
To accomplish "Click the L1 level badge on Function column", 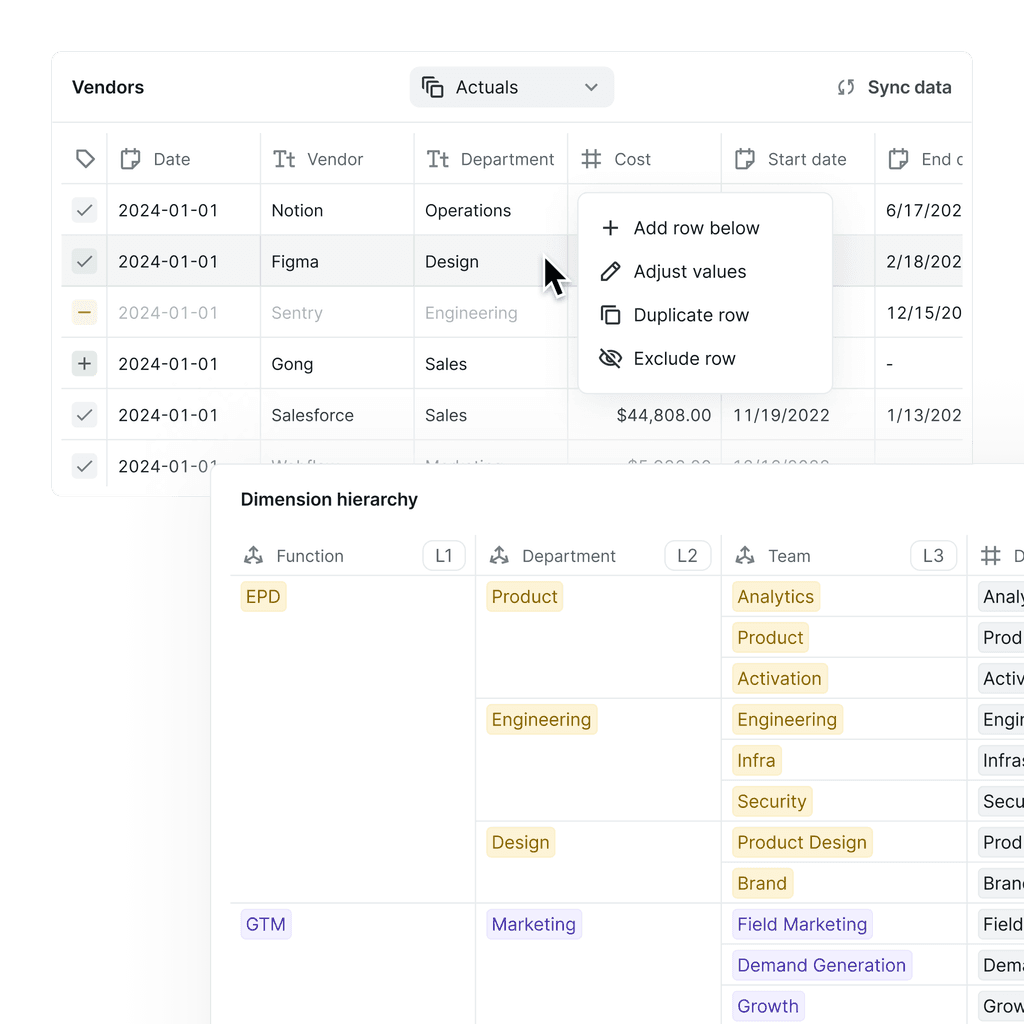I will click(x=444, y=555).
